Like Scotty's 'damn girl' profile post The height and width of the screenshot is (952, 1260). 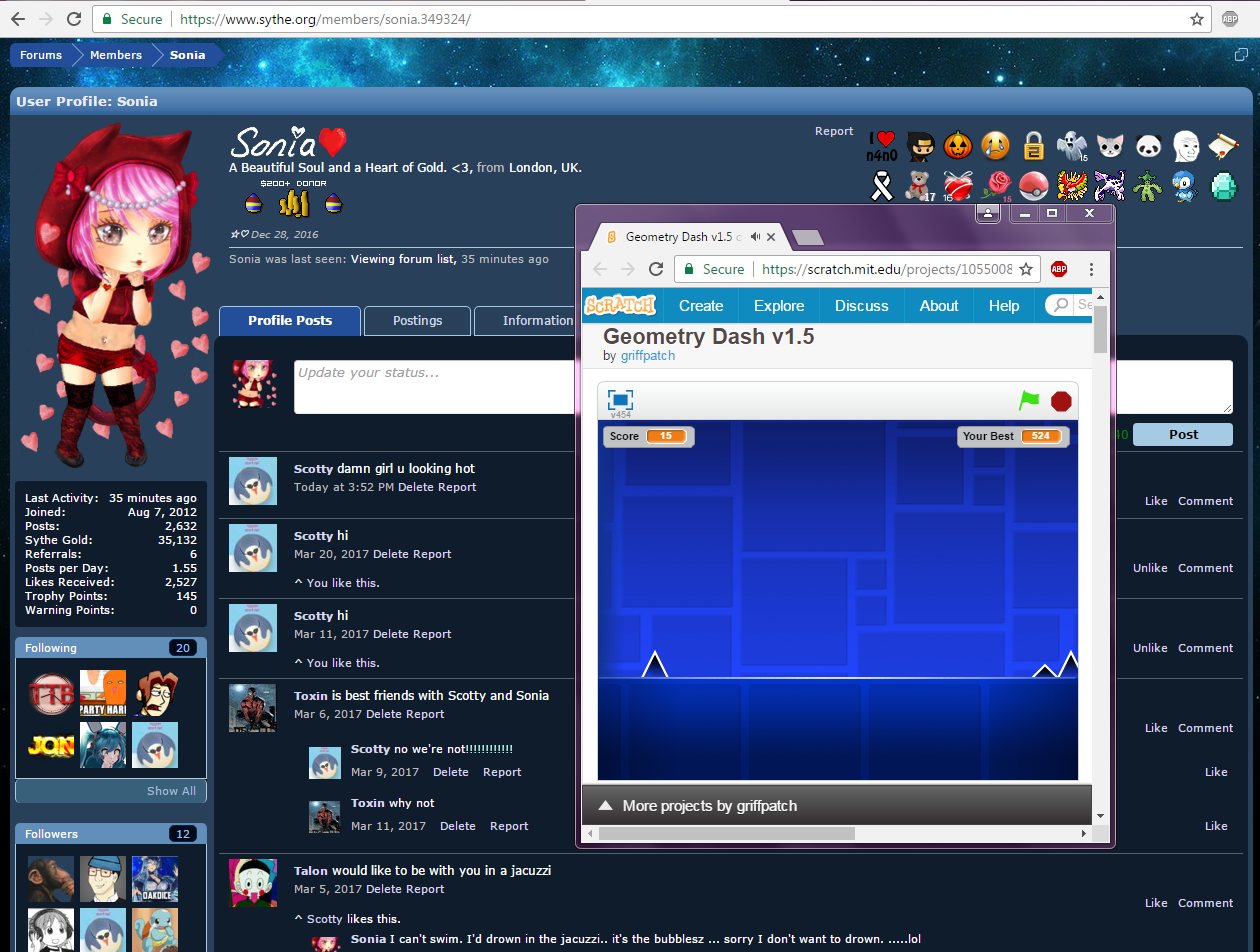tap(1156, 501)
